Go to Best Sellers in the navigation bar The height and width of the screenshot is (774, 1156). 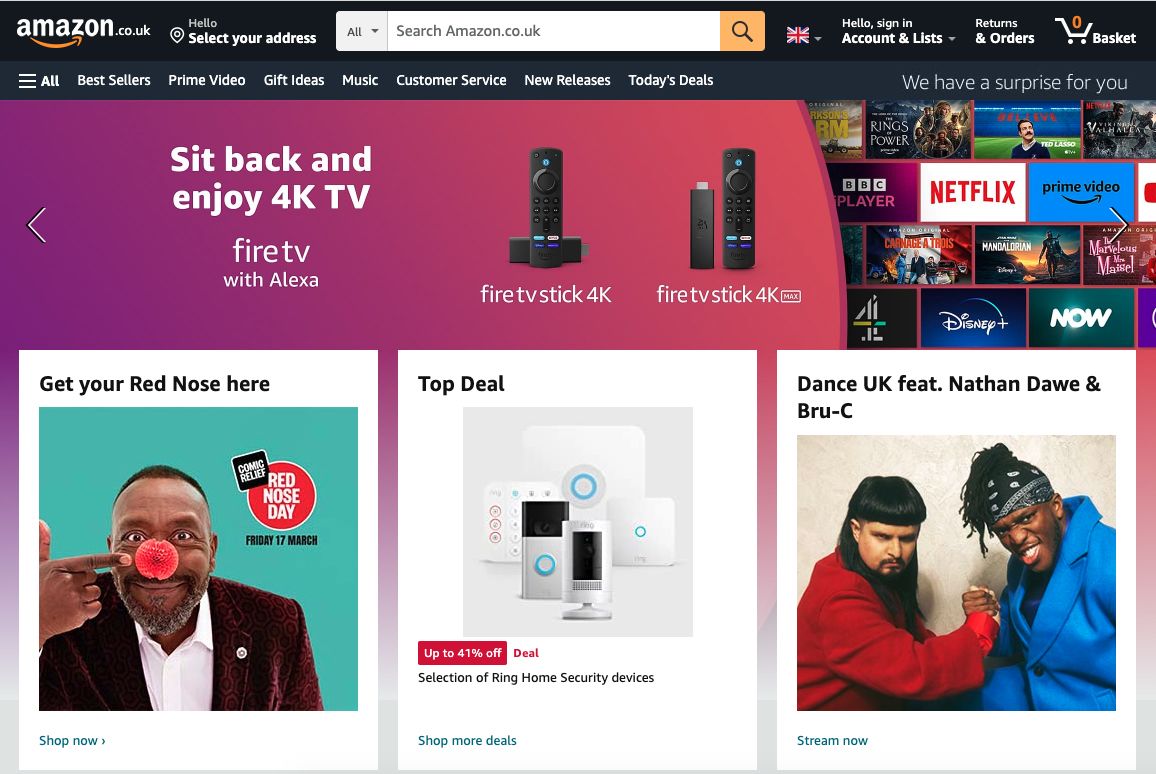click(x=114, y=80)
